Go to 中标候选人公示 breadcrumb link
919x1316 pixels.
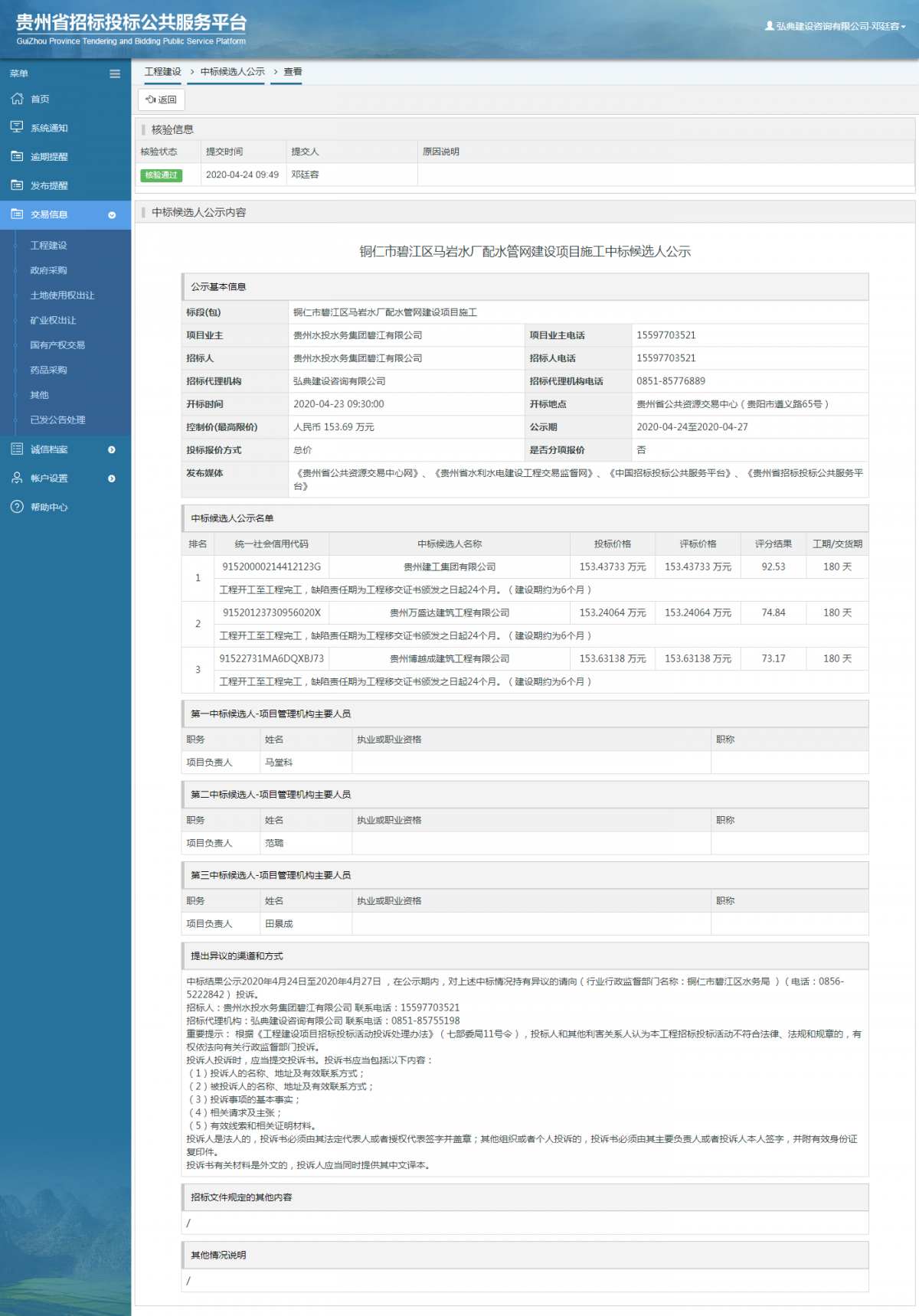(x=233, y=72)
